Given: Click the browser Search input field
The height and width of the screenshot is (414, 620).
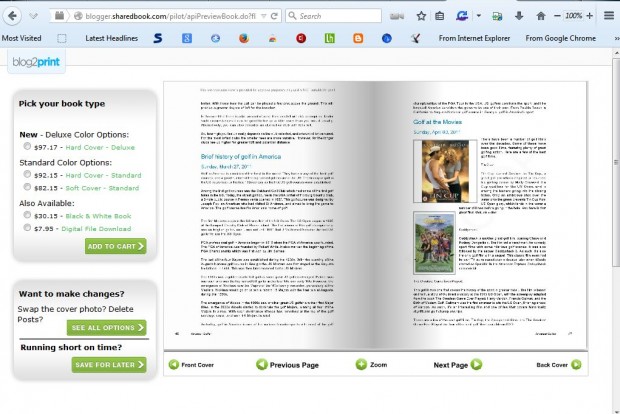Looking at the screenshot, I should pyautogui.click(x=333, y=16).
